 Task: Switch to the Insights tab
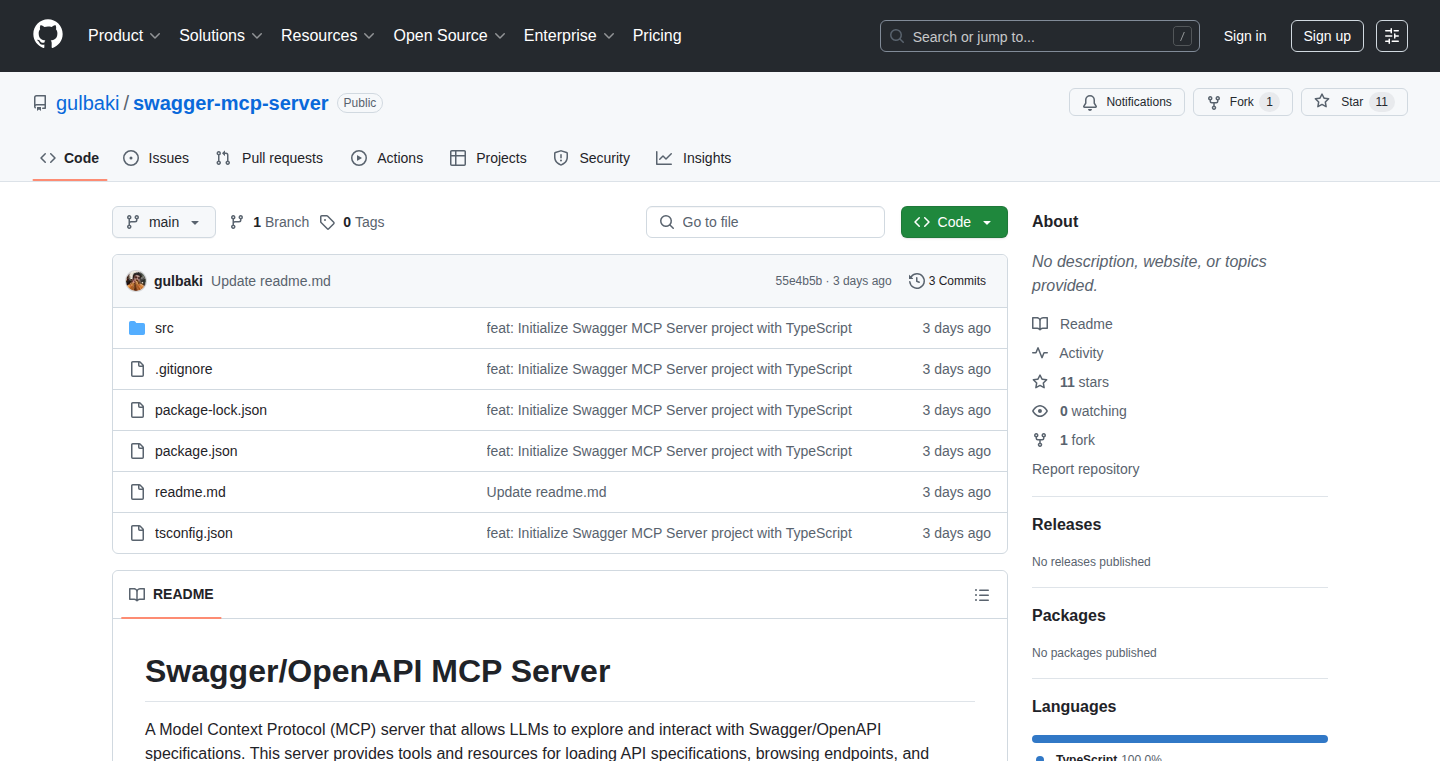click(x=694, y=158)
